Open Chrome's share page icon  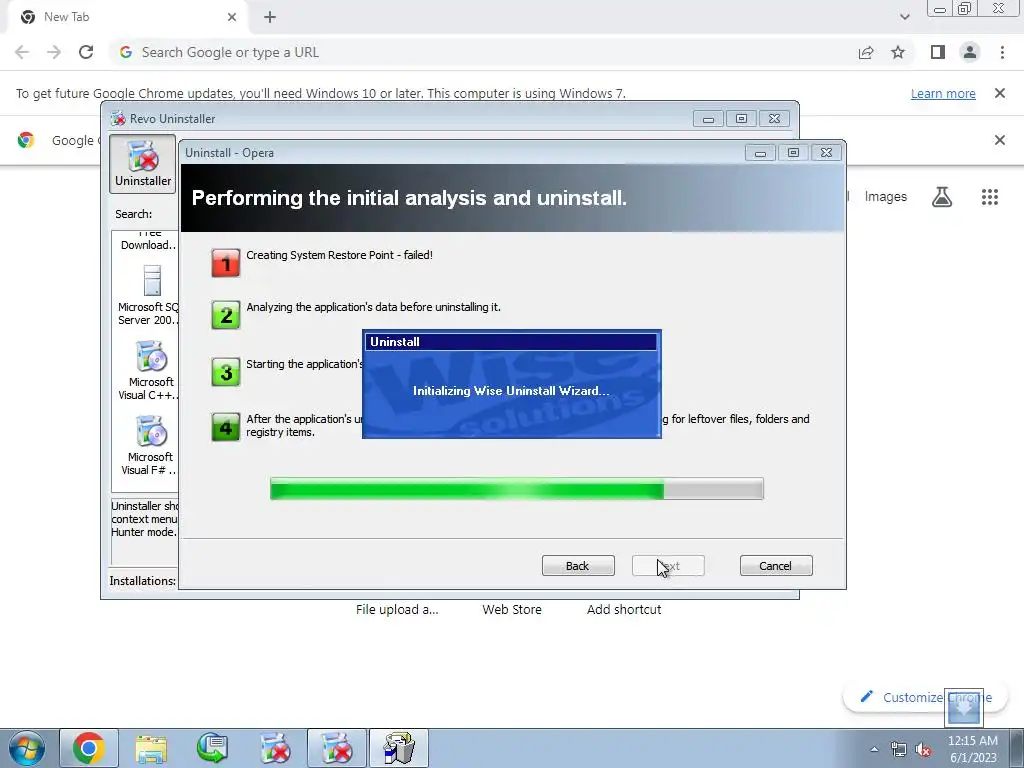click(x=866, y=52)
